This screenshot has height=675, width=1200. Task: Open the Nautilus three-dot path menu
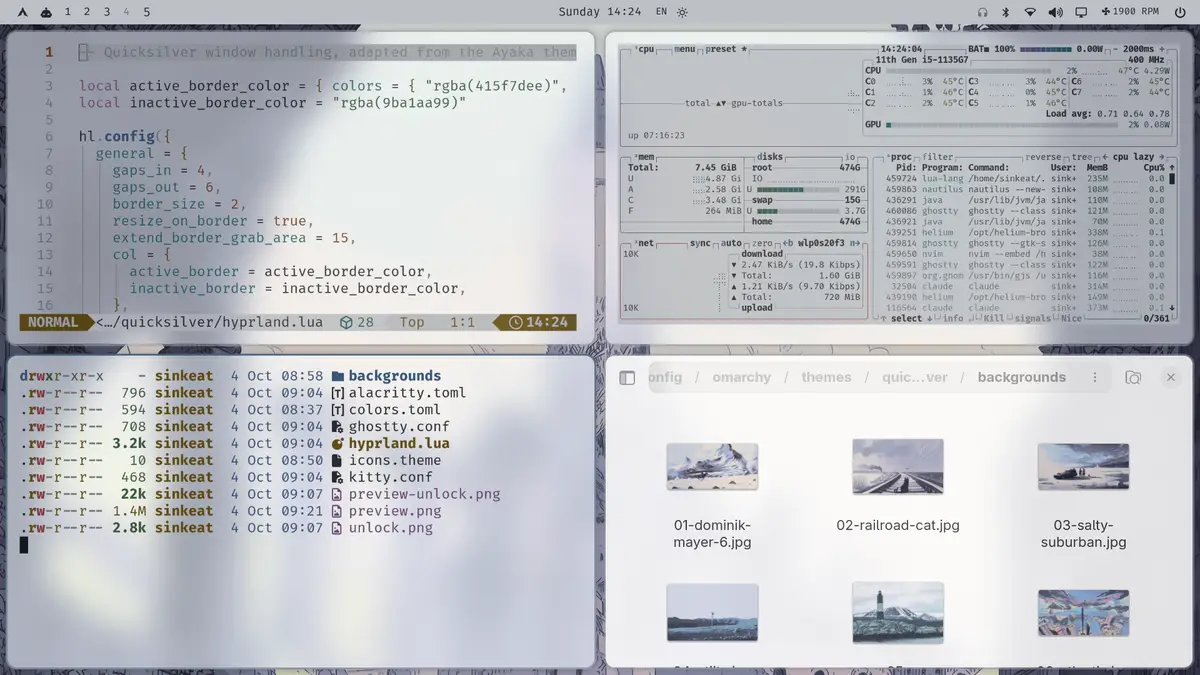tap(1095, 378)
